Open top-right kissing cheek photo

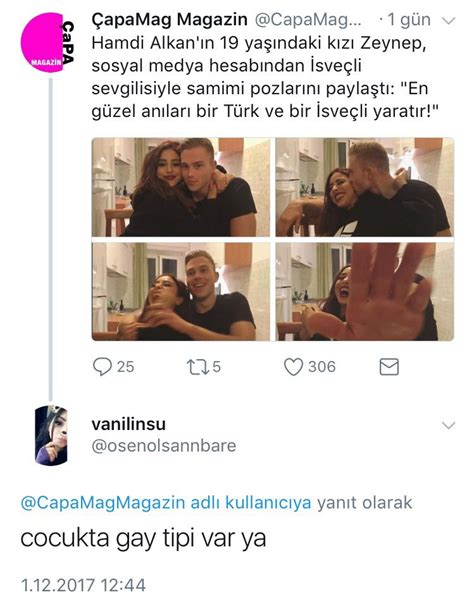365,187
